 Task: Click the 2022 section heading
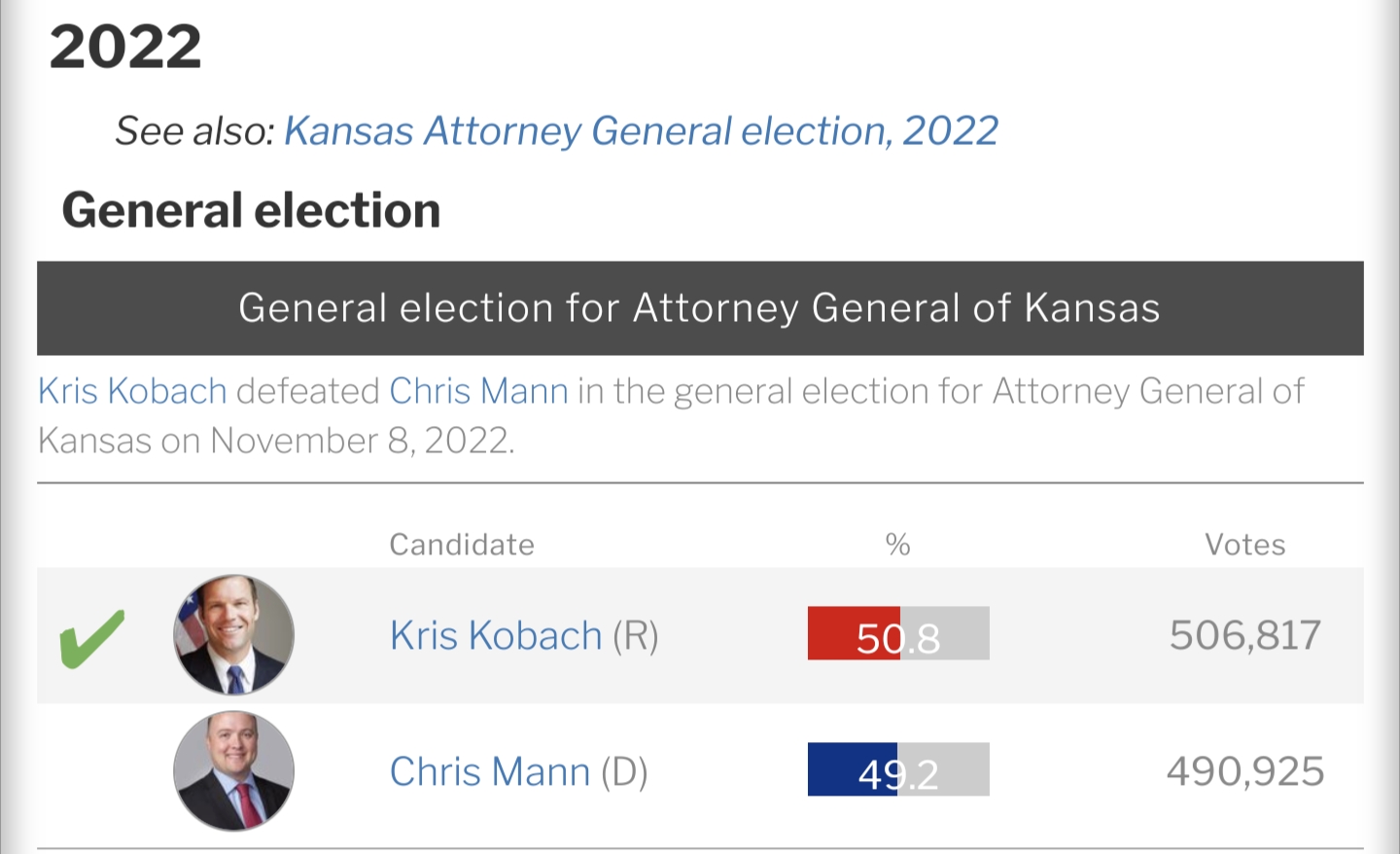point(125,47)
